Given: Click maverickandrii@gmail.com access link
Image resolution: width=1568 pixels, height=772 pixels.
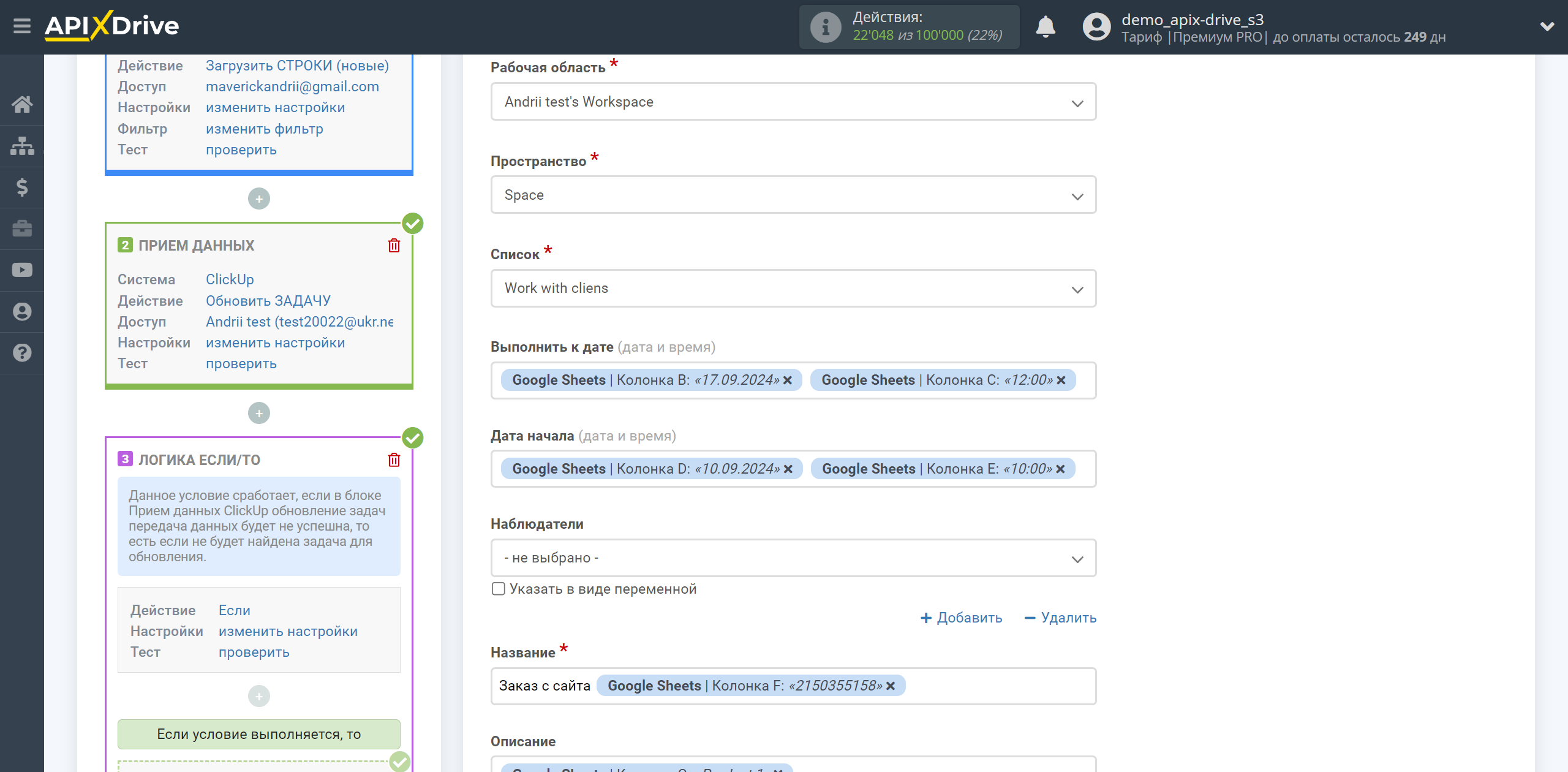Looking at the screenshot, I should [292, 86].
